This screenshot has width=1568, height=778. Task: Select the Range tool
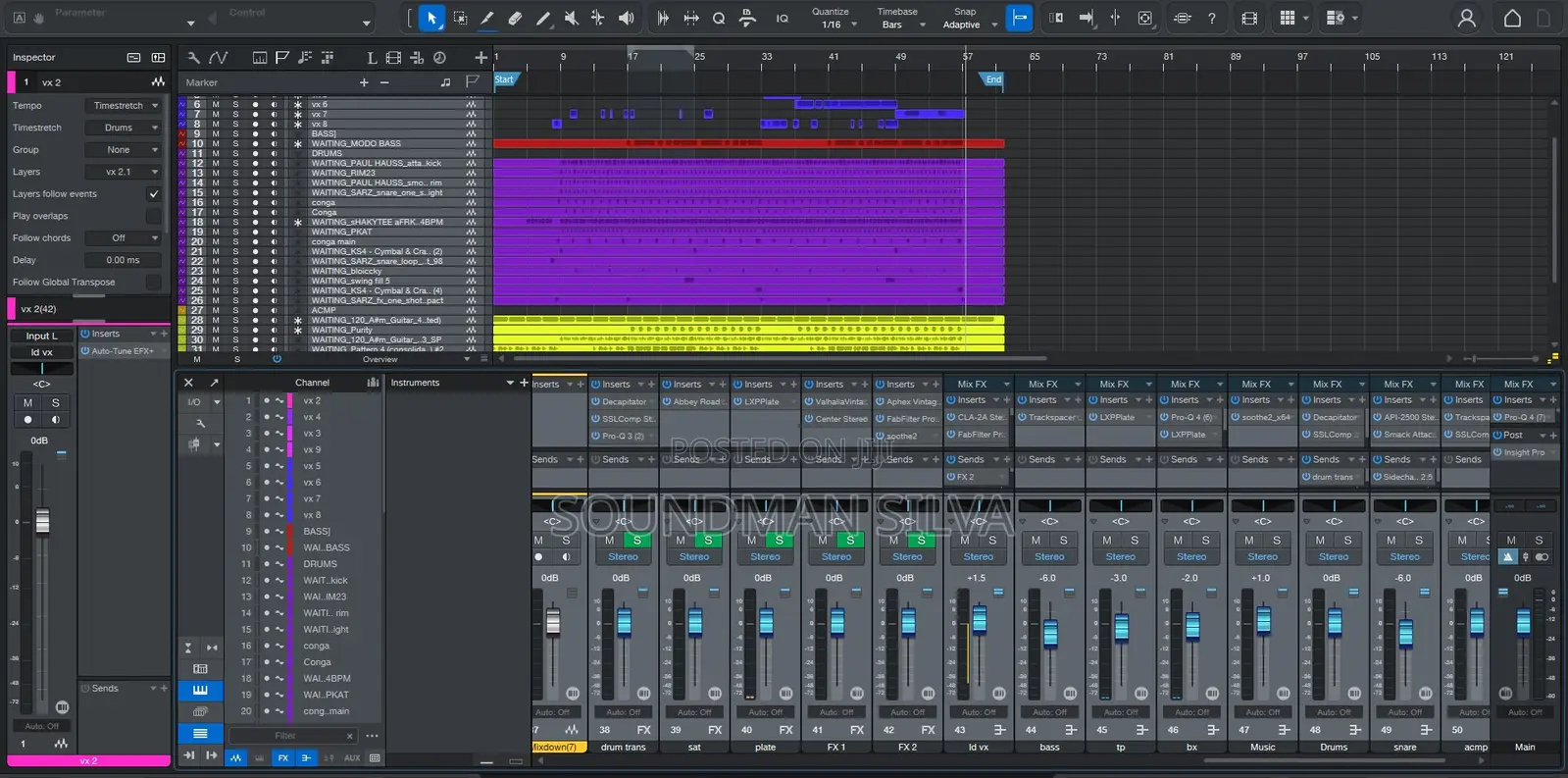click(460, 18)
